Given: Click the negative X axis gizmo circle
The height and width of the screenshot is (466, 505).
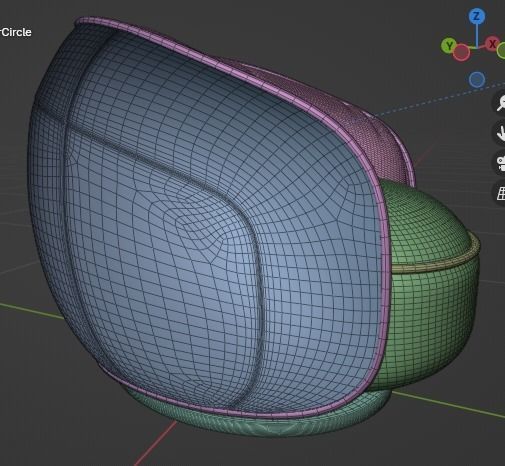Looking at the screenshot, I should click(461, 52).
